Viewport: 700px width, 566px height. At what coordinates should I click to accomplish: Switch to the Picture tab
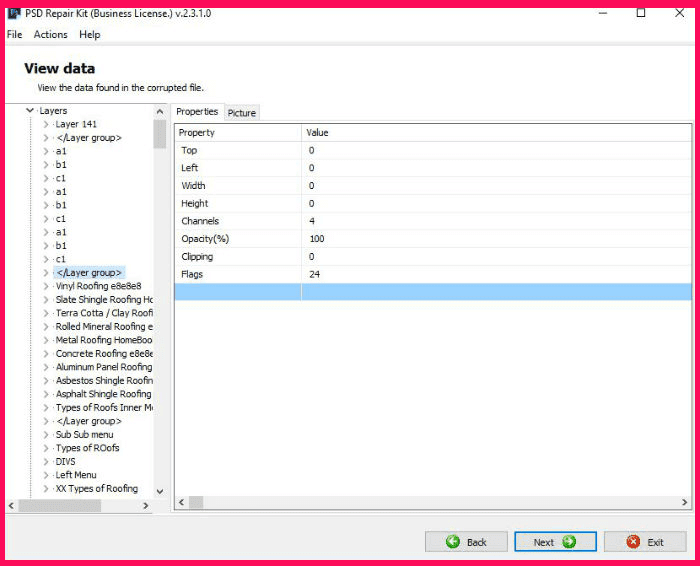click(x=242, y=113)
